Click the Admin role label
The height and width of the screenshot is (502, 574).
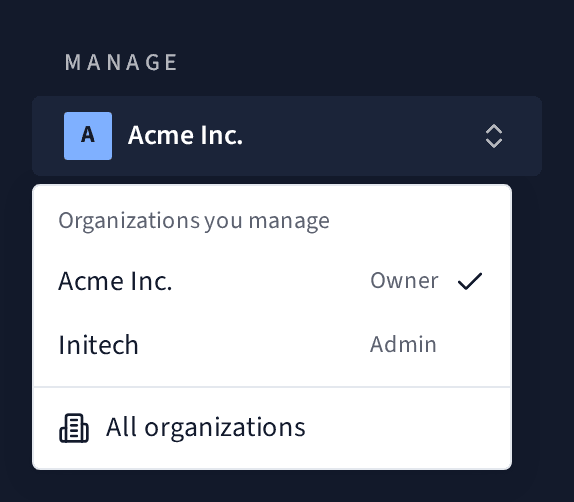click(403, 344)
